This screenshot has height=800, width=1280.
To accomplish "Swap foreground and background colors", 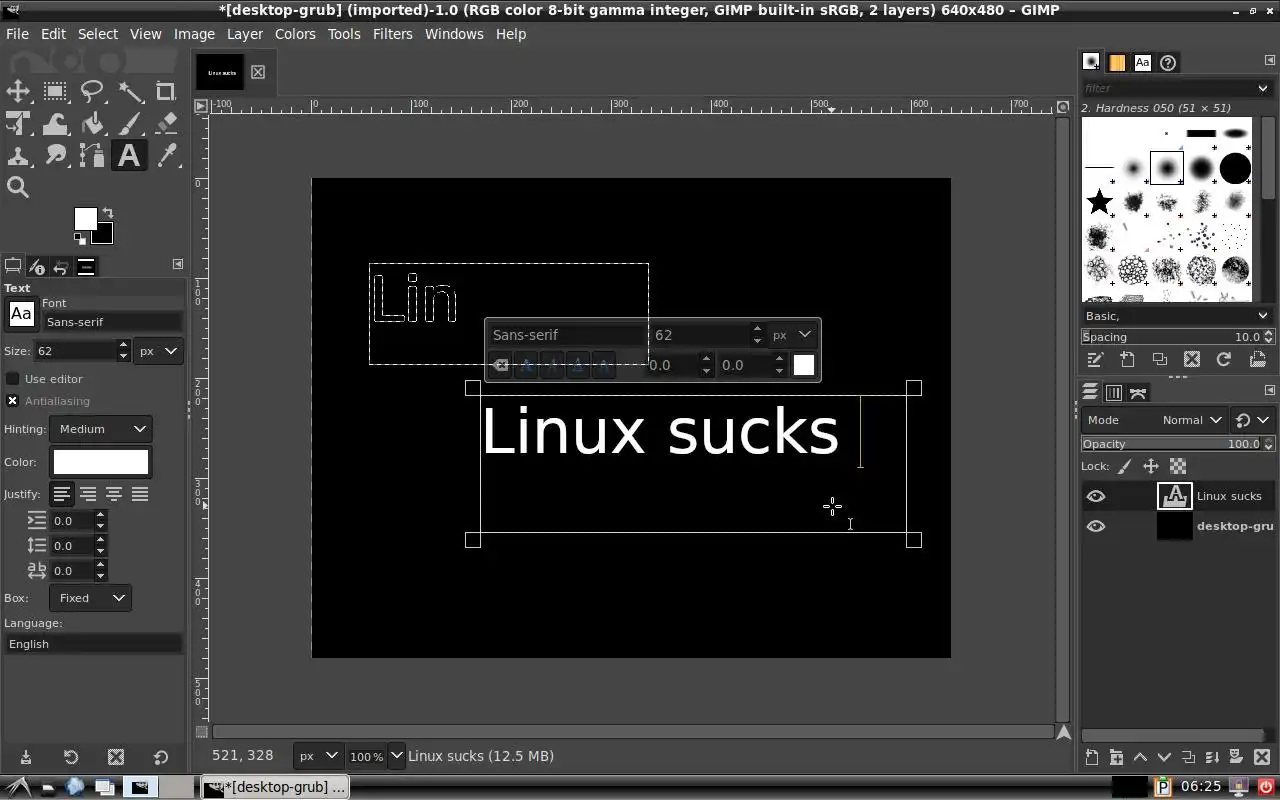I will click(108, 213).
